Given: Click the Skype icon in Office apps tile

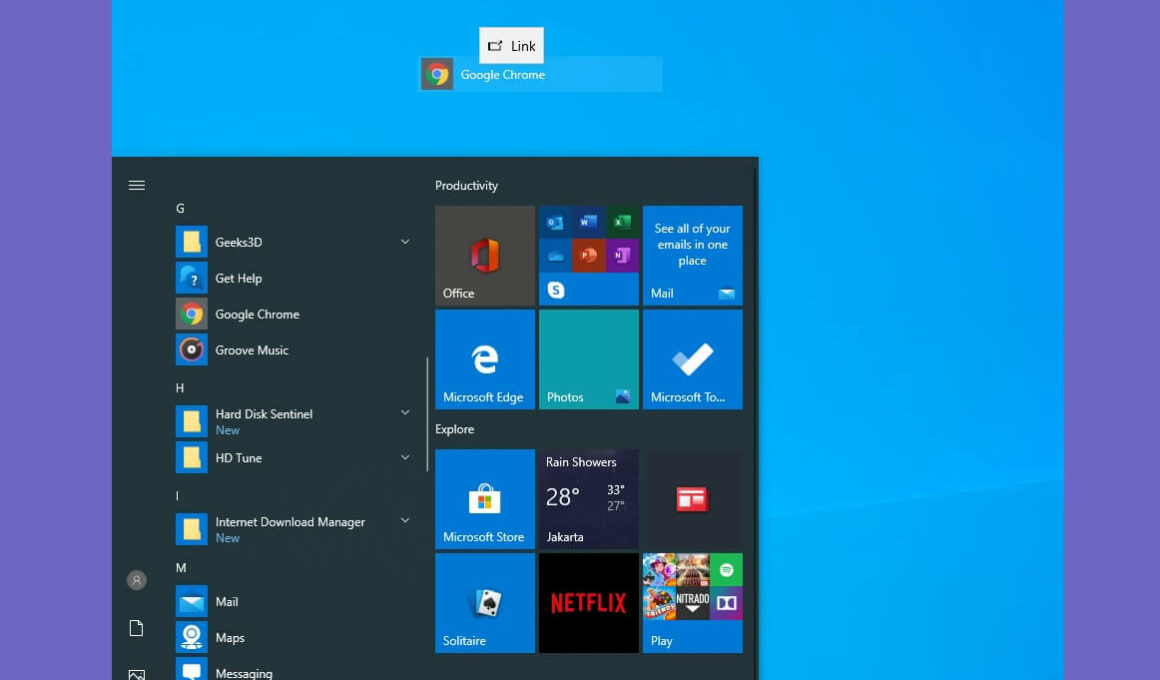Looking at the screenshot, I should (556, 290).
